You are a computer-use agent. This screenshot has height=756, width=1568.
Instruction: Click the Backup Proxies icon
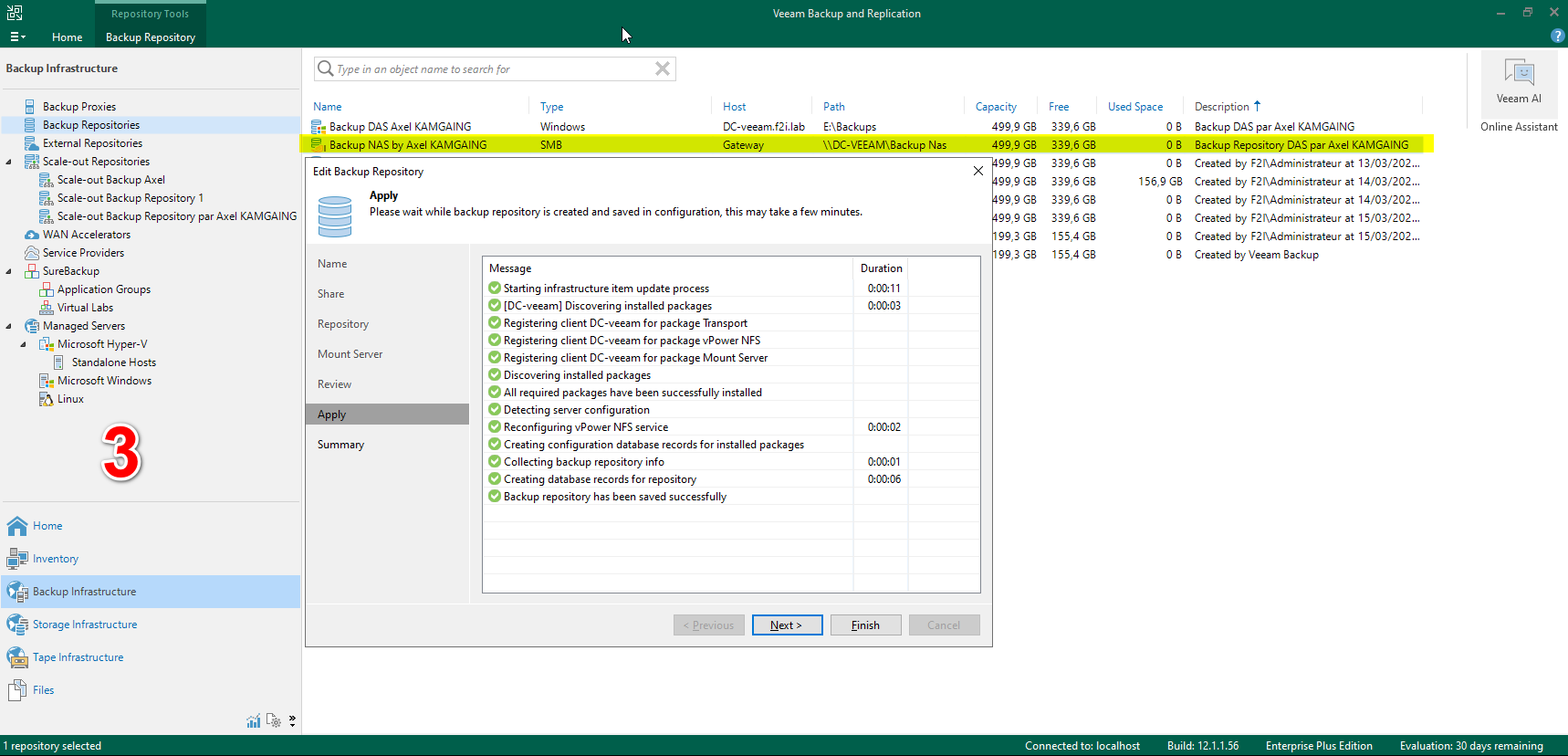coord(31,107)
